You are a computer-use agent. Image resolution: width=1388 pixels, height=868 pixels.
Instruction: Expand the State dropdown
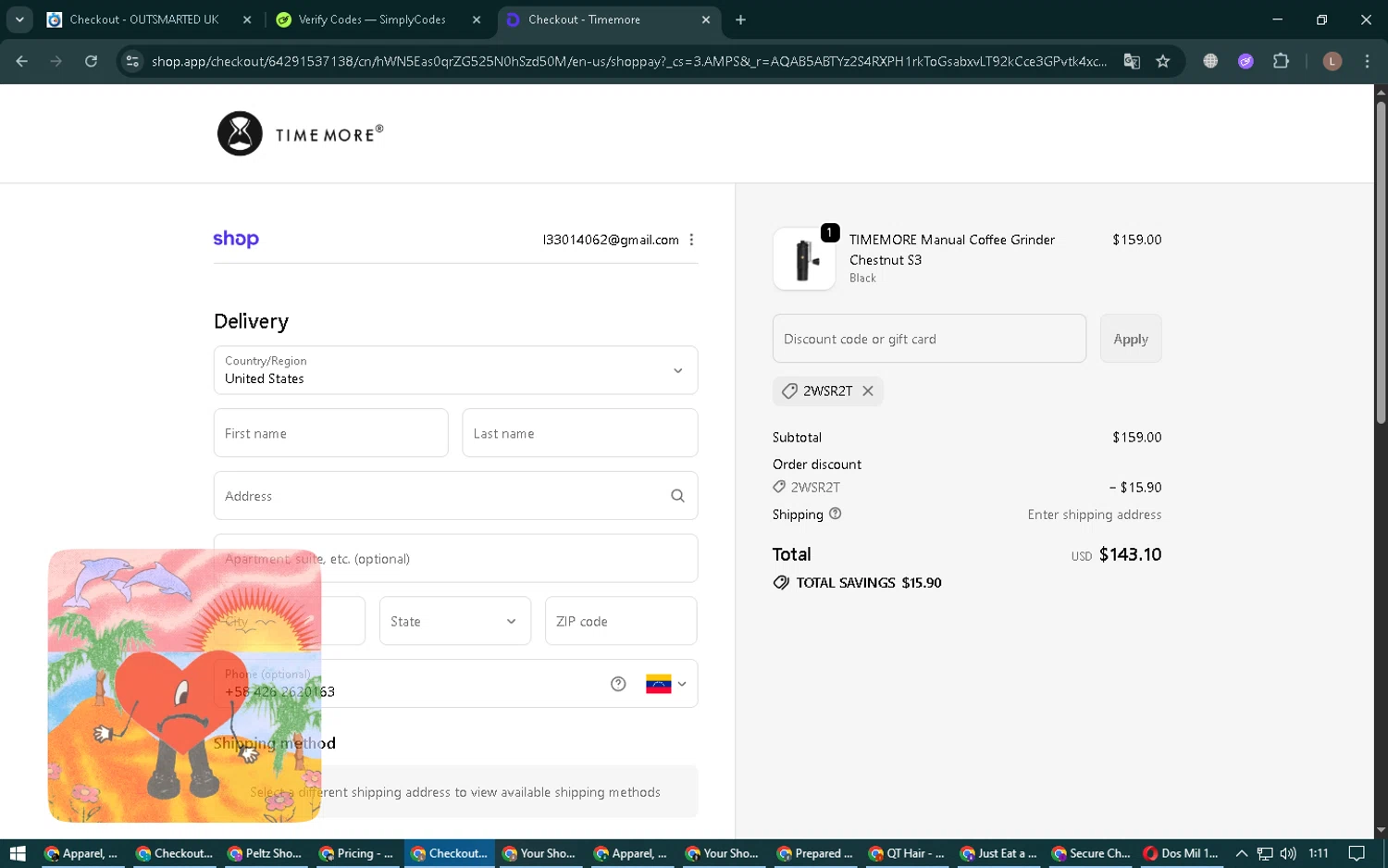pyautogui.click(x=455, y=621)
